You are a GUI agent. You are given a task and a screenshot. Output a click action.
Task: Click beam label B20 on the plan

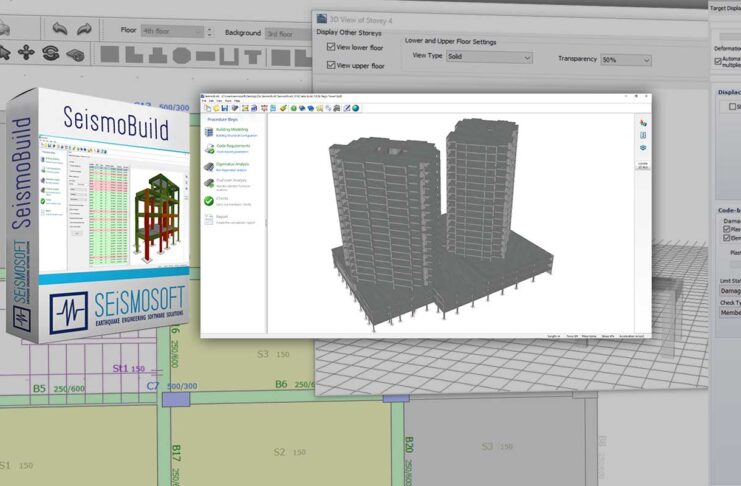409,445
